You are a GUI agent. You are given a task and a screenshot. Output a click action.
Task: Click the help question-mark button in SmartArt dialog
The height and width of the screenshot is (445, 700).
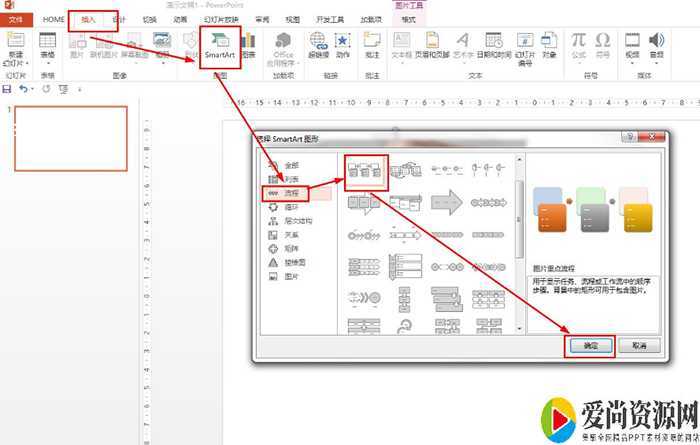tap(629, 137)
